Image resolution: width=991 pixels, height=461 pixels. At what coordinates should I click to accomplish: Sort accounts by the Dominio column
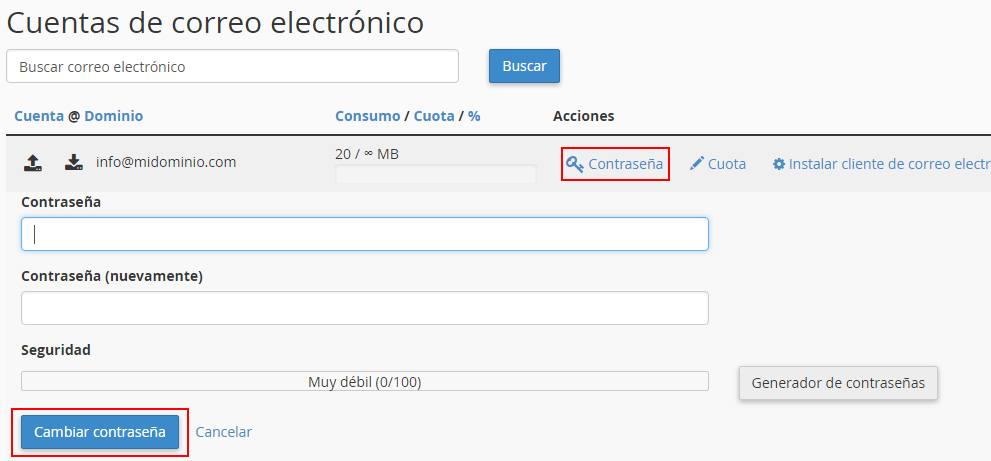113,116
